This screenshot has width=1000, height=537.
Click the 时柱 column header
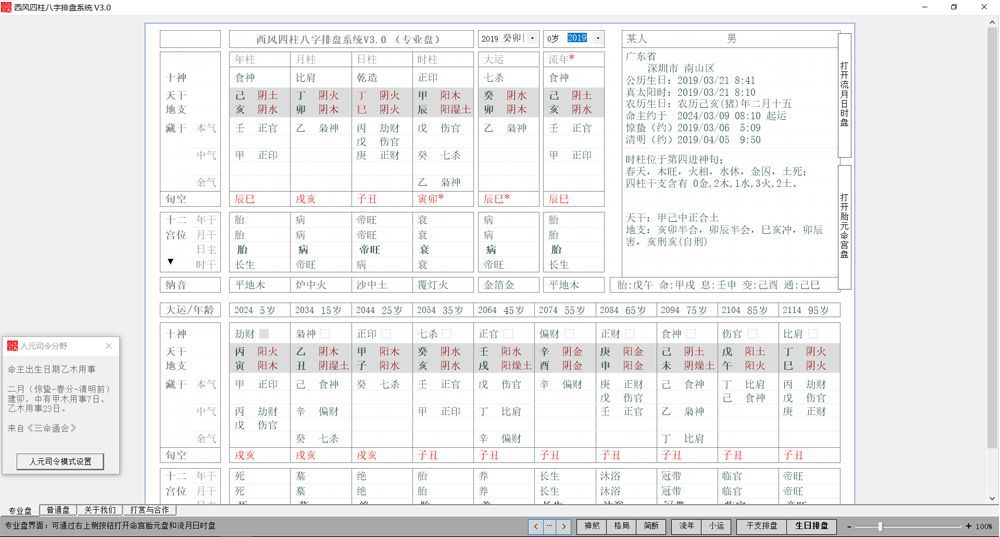coord(443,59)
